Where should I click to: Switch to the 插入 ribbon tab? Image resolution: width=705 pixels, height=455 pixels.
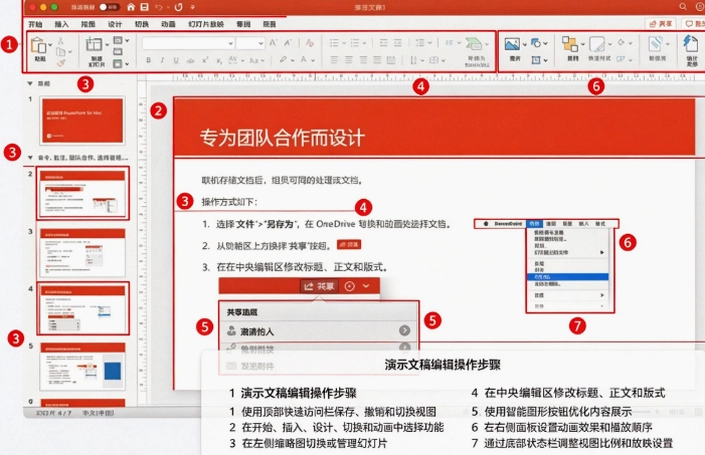point(62,24)
